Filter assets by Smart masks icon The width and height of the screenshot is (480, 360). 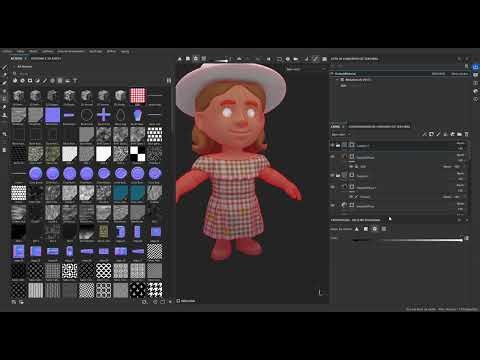click(x=30, y=81)
